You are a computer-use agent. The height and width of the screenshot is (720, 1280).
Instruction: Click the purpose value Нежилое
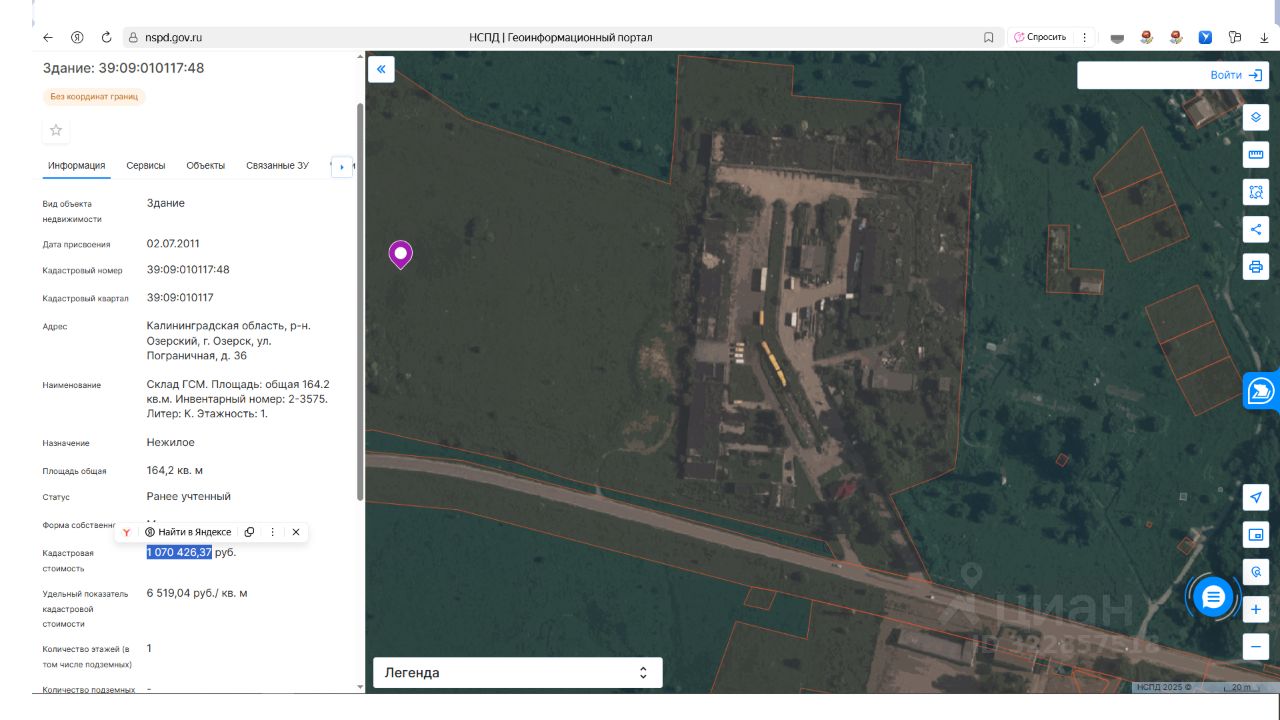point(171,442)
